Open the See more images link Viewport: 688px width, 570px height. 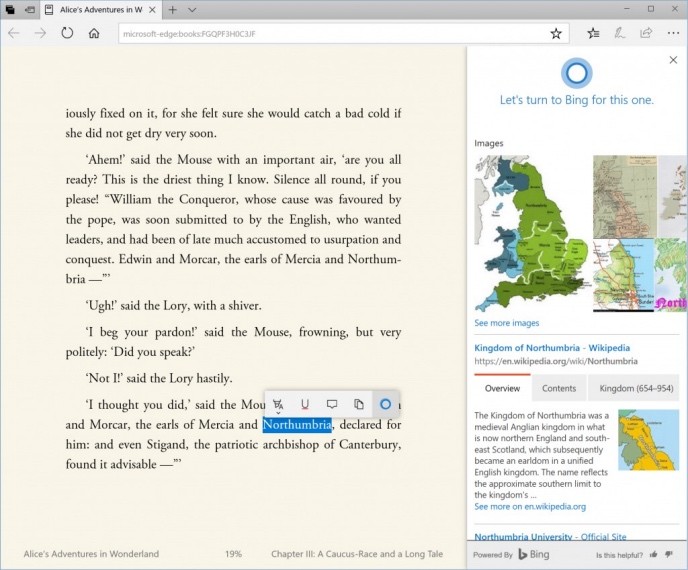click(506, 323)
